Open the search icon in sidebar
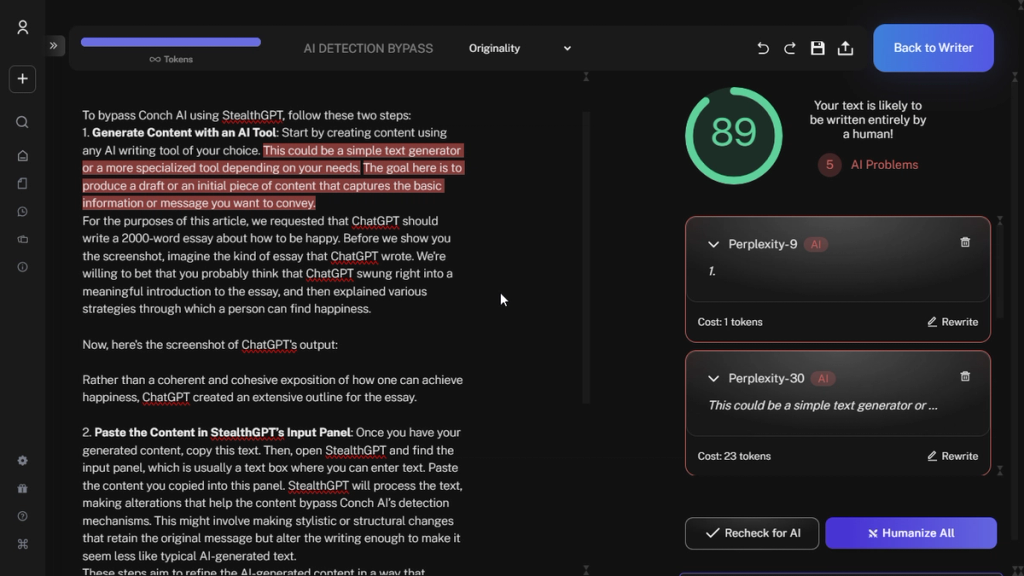 coord(22,122)
